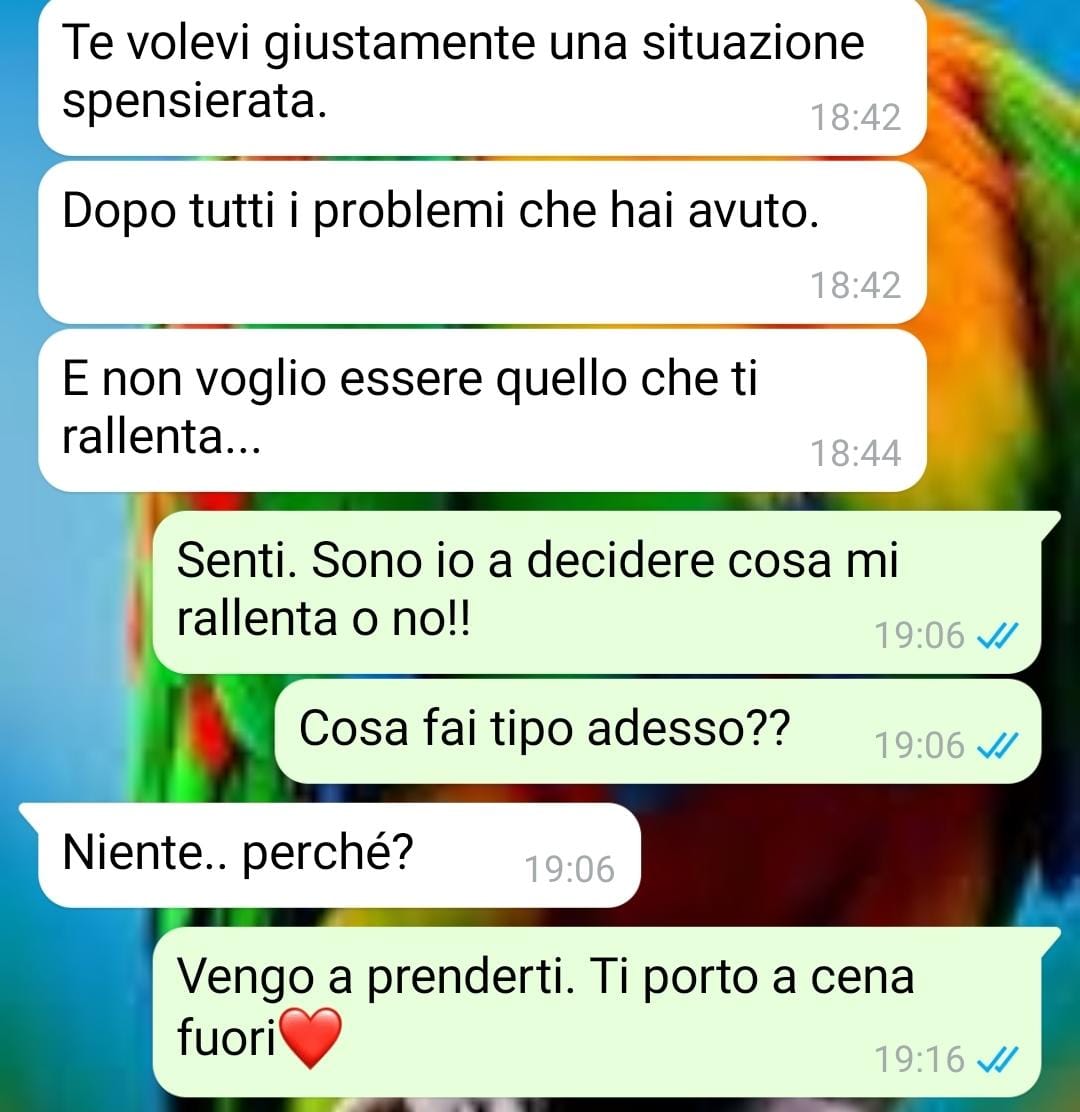1080x1112 pixels.
Task: Tap the blue read ticks on 19:16 message
Action: pos(997,1060)
